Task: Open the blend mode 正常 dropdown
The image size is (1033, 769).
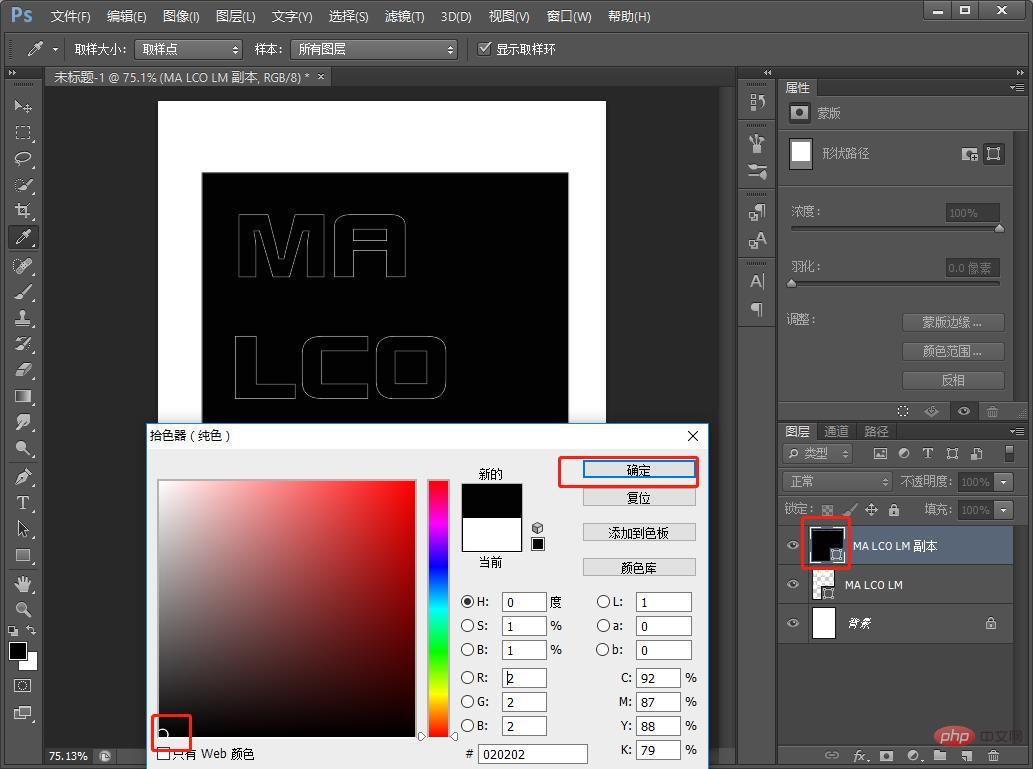Action: pyautogui.click(x=837, y=482)
